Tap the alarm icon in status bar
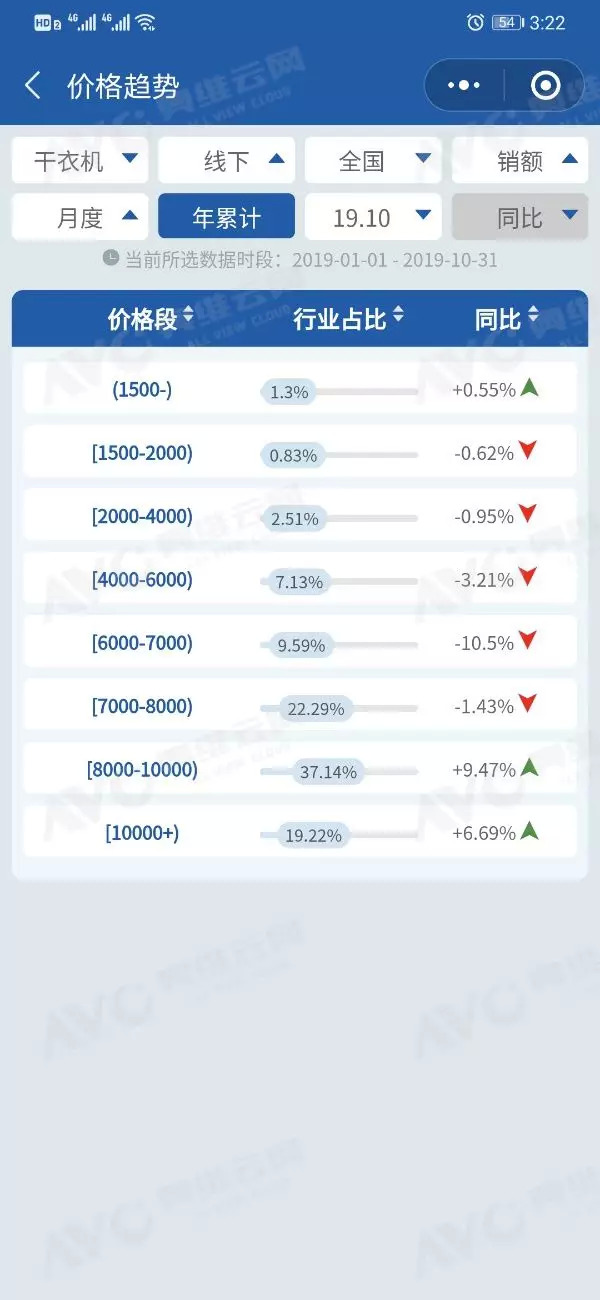600x1300 pixels. point(475,22)
